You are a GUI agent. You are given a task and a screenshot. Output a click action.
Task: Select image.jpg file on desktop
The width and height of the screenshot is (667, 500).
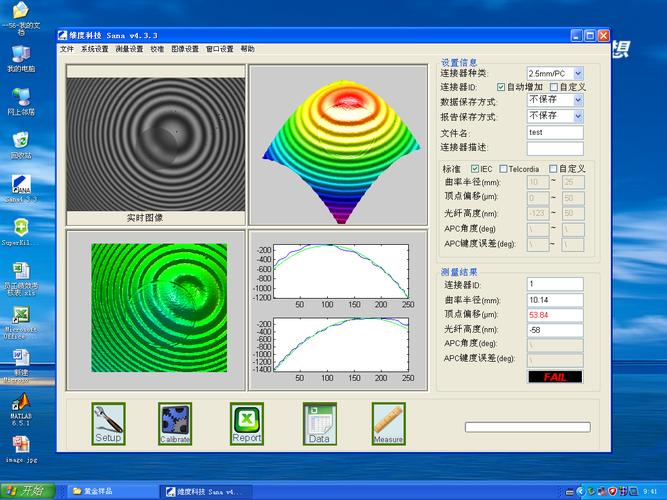[x=21, y=449]
